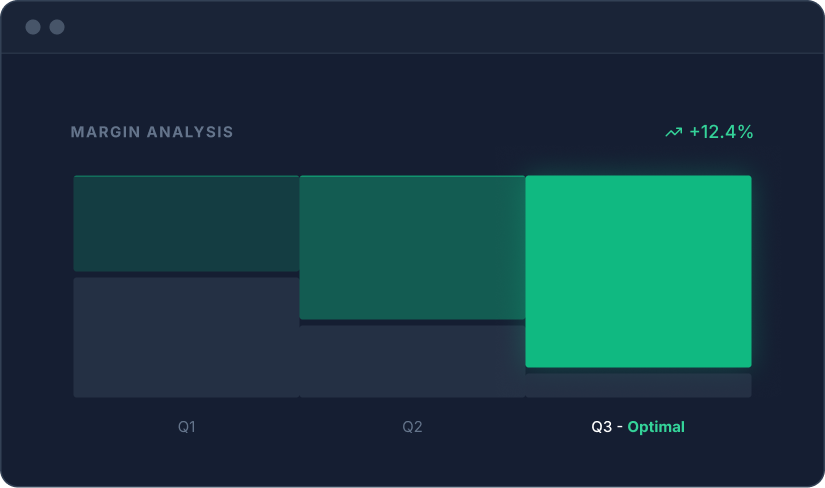
Task: Click the dark strip beneath Q2's green segment
Action: (x=412, y=322)
